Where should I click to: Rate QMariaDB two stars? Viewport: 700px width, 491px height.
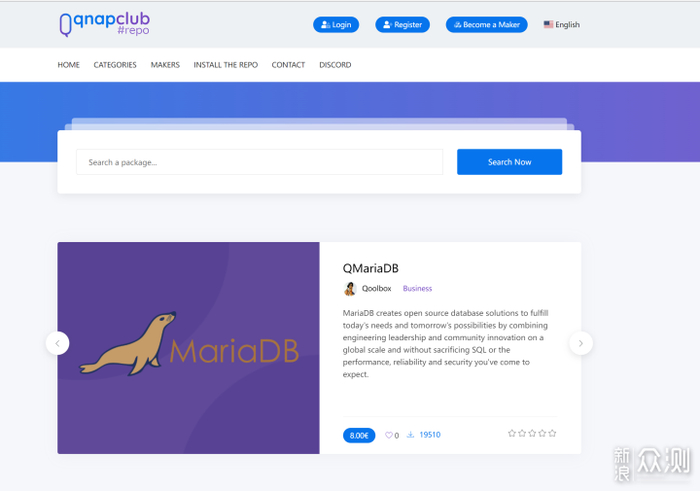tap(522, 433)
